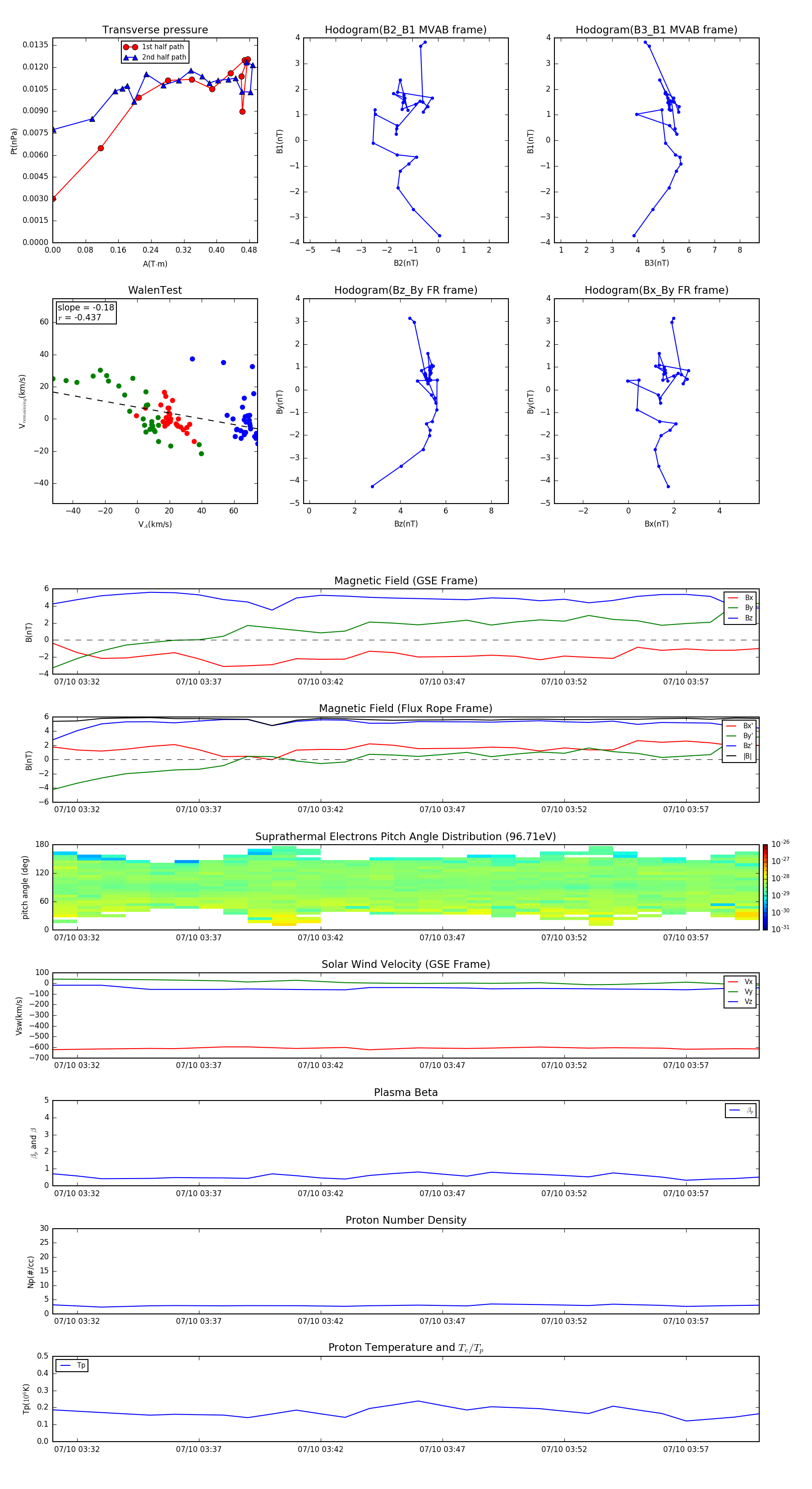Click the '-700' tick on Solar Wind Velocity axis
This screenshot has height=1489, width=812.
pos(38,1058)
